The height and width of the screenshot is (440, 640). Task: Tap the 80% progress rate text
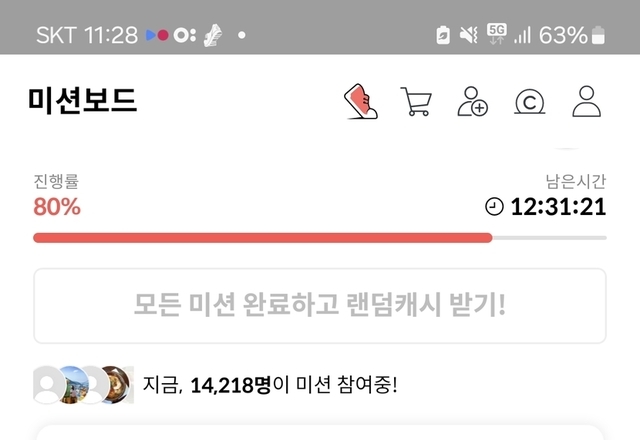click(57, 207)
